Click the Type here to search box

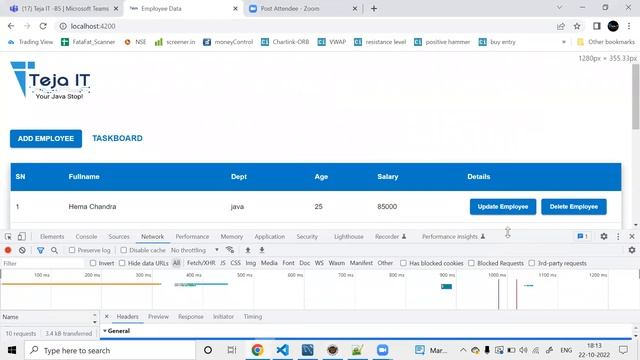coord(110,350)
